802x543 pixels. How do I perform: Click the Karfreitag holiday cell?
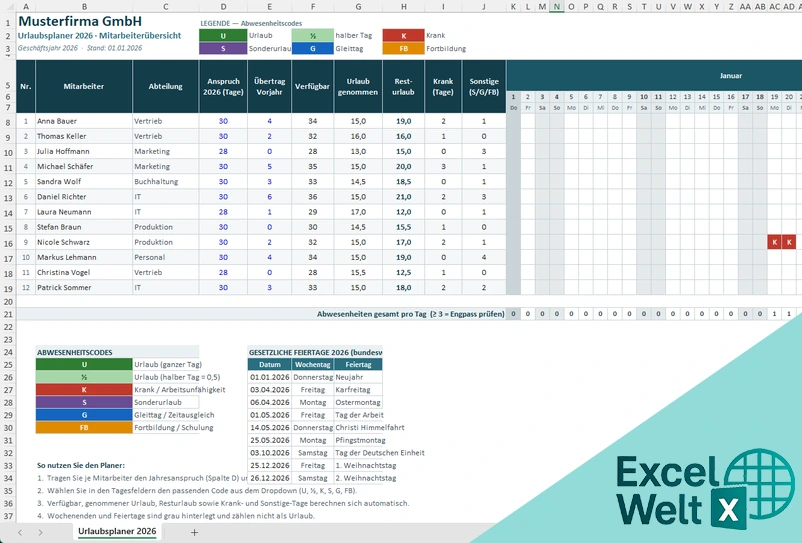click(358, 390)
